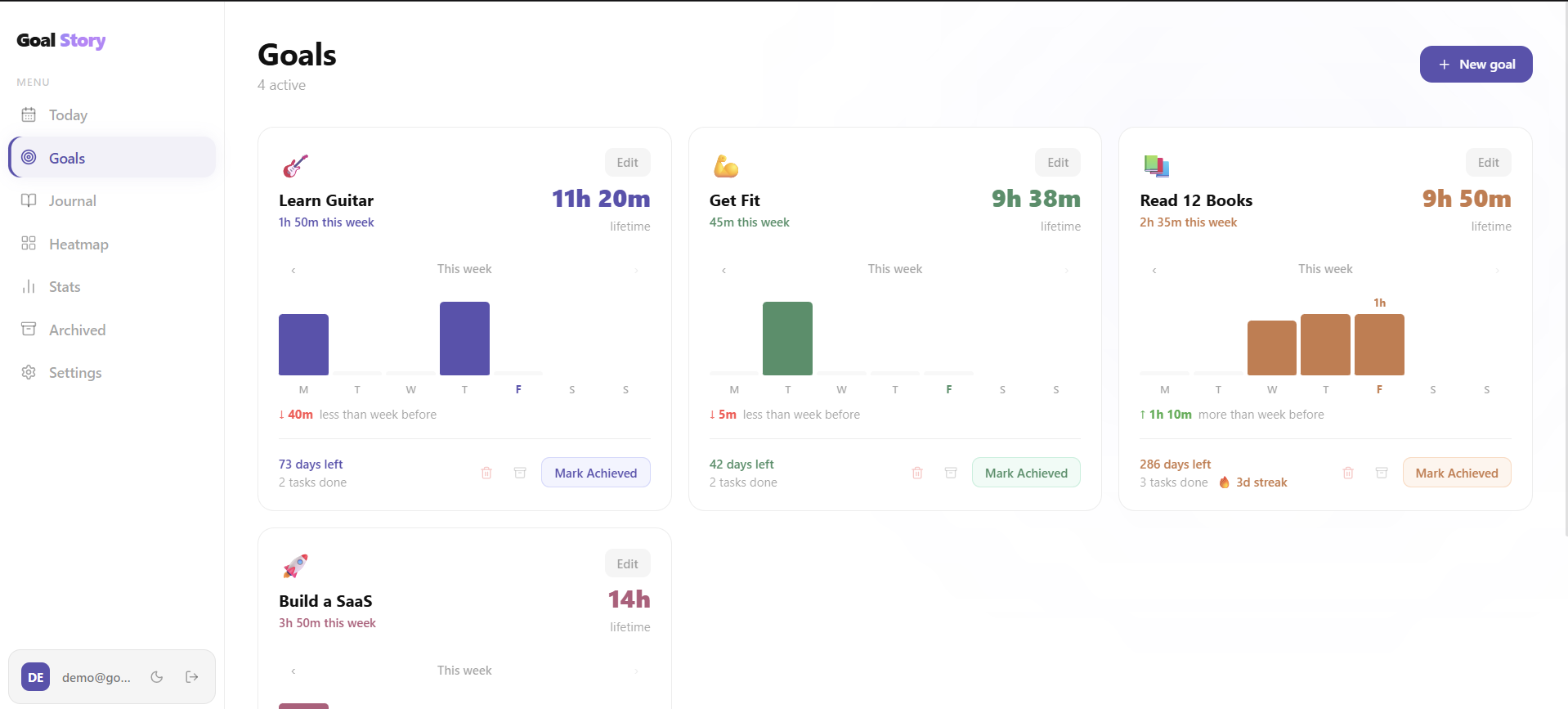Screen dimensions: 1568x709
Task: Select the Goals menu item
Action: point(112,158)
